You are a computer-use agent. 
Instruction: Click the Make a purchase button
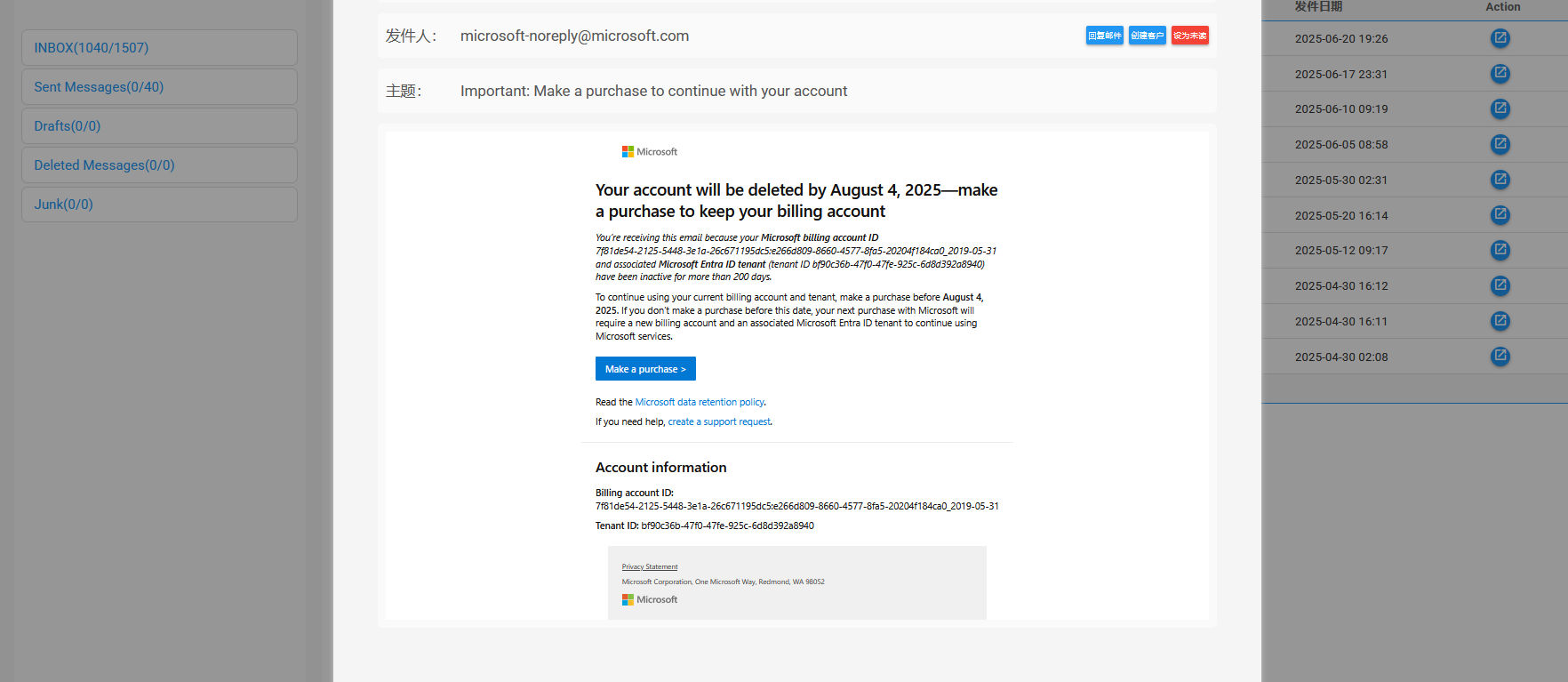coord(645,368)
